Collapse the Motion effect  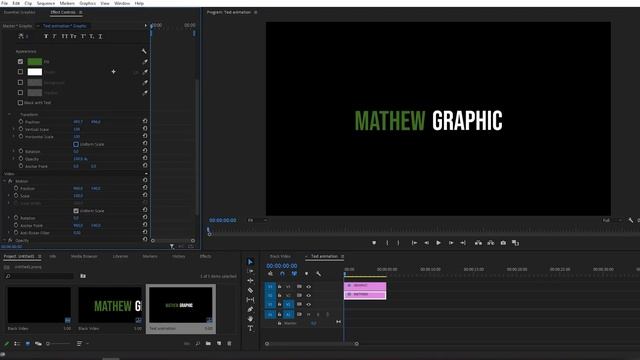4,181
